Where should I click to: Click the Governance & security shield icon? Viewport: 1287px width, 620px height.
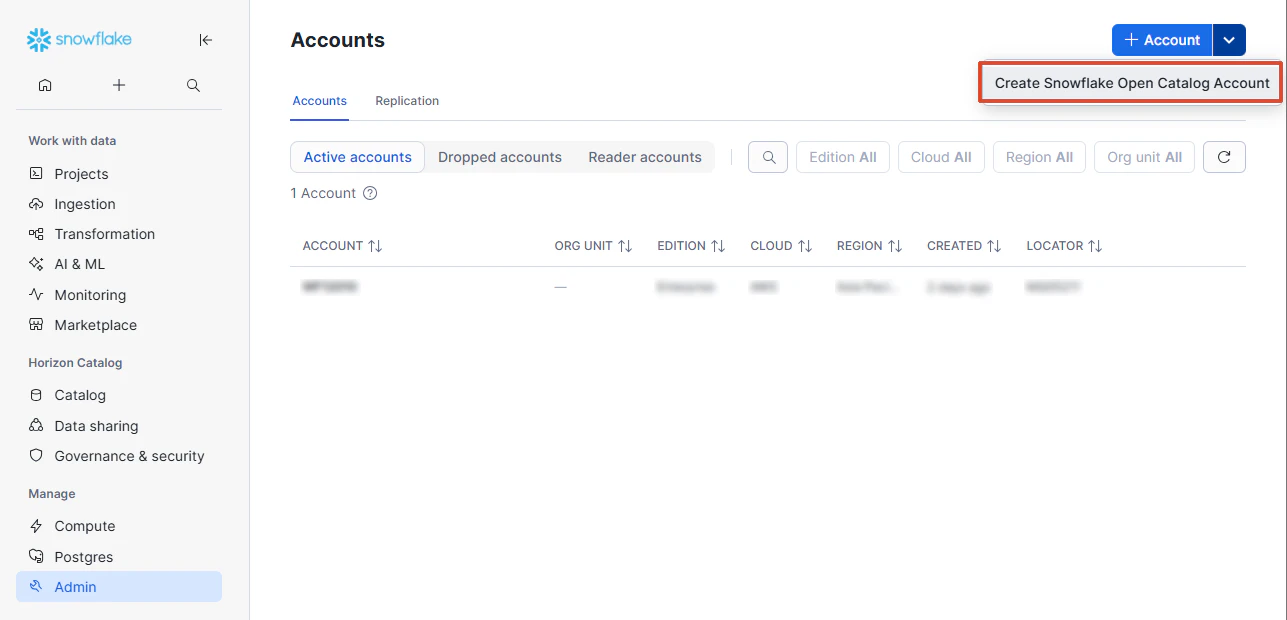[36, 456]
